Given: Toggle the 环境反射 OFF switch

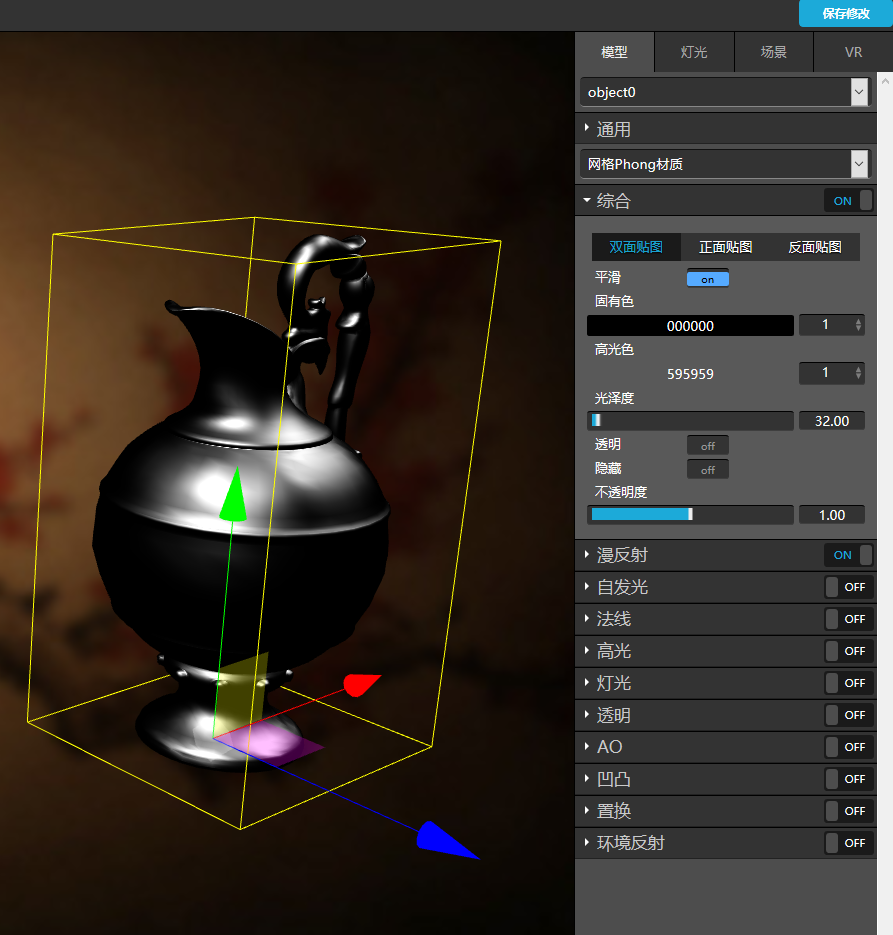Looking at the screenshot, I should (848, 843).
